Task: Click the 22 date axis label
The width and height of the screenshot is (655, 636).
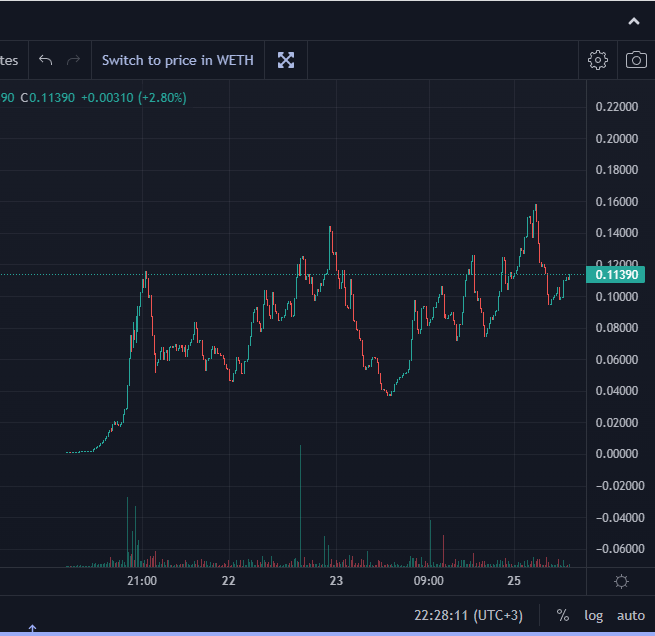Action: tap(228, 581)
